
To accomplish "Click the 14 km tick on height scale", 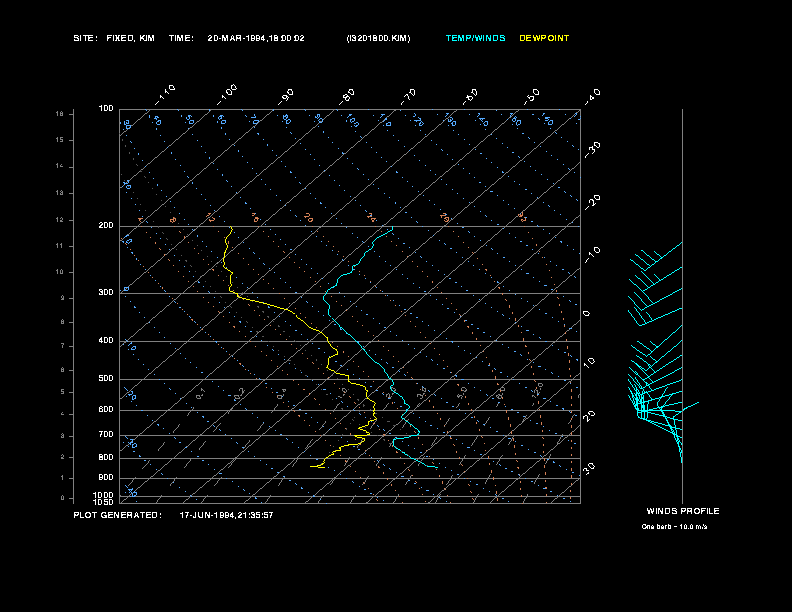I will (60, 166).
